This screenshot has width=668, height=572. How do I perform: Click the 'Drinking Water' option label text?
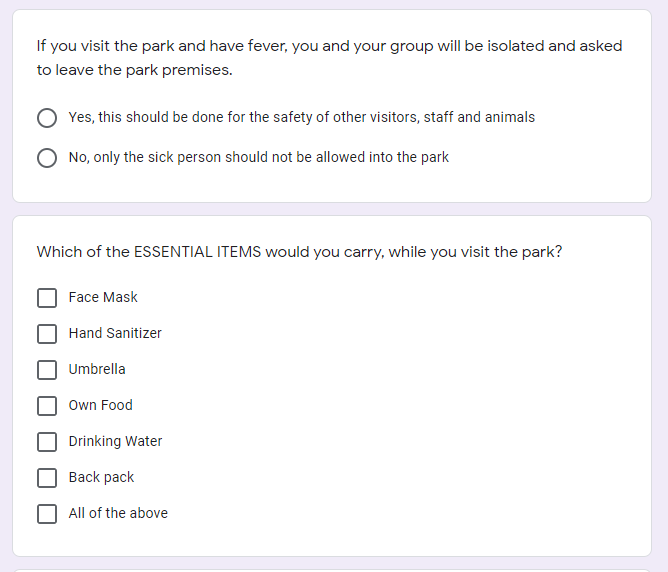point(115,441)
